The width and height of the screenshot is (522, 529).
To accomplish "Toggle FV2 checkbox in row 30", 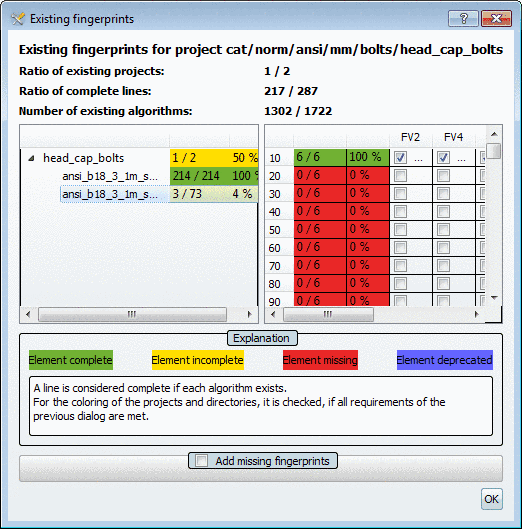I will coord(401,194).
